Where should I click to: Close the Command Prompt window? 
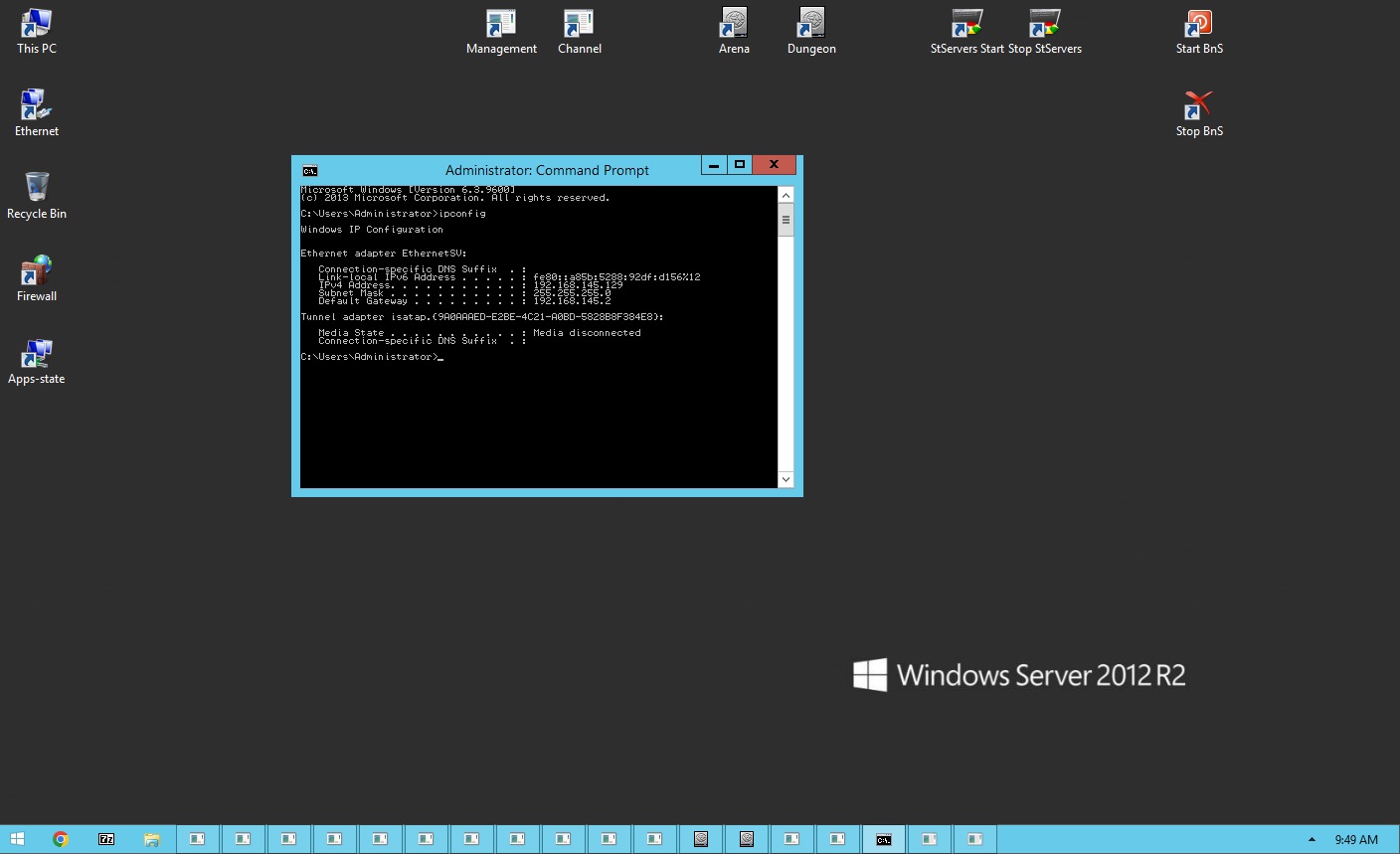774,165
